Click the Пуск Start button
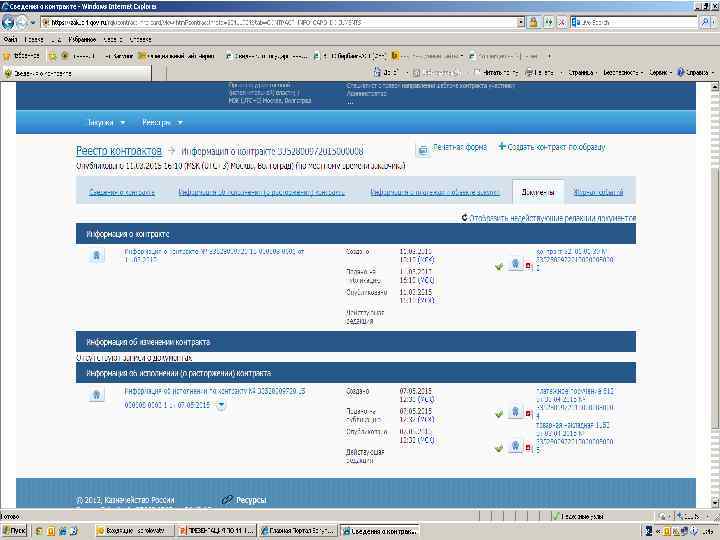 [x=14, y=531]
